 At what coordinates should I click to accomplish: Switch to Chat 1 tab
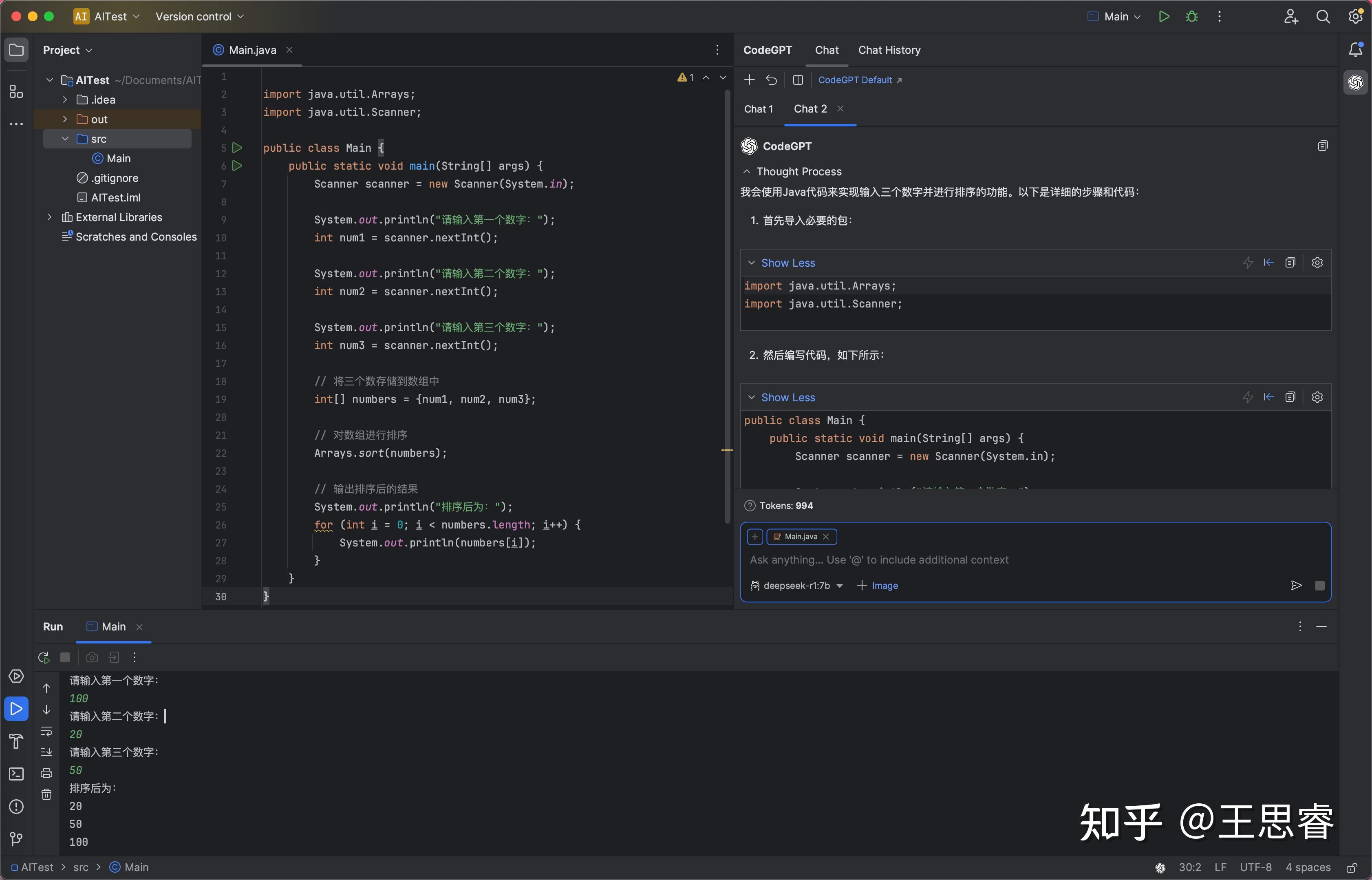pos(758,109)
